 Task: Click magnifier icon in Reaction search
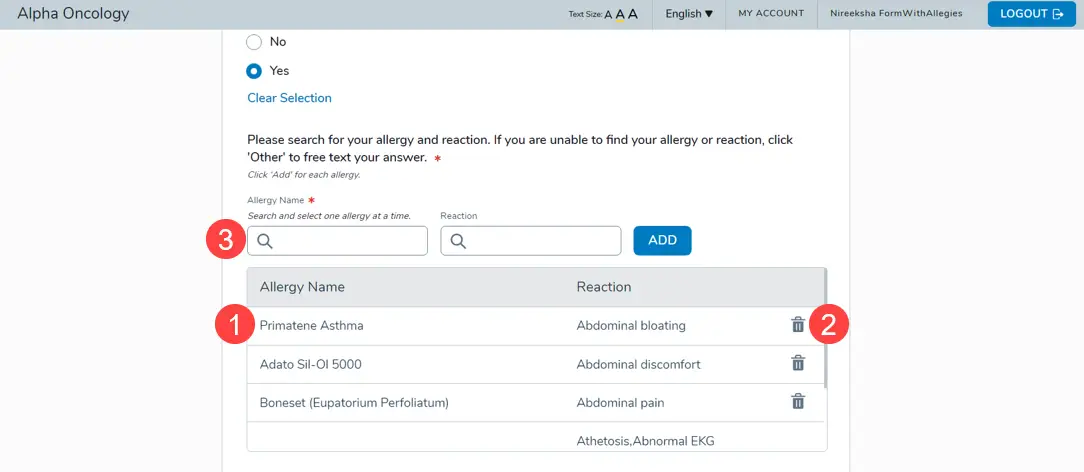458,241
